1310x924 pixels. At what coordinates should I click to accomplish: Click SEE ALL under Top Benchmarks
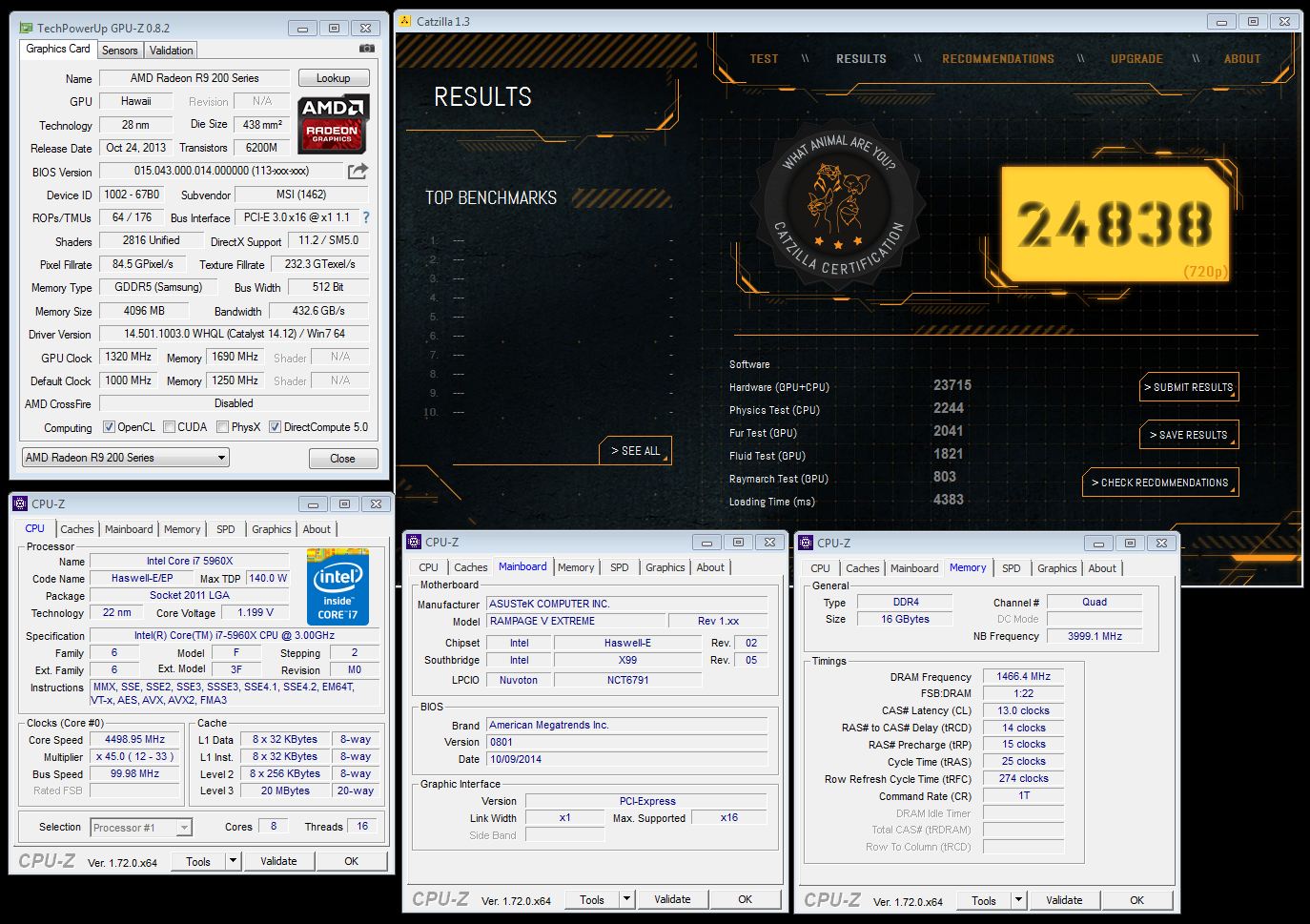click(636, 450)
